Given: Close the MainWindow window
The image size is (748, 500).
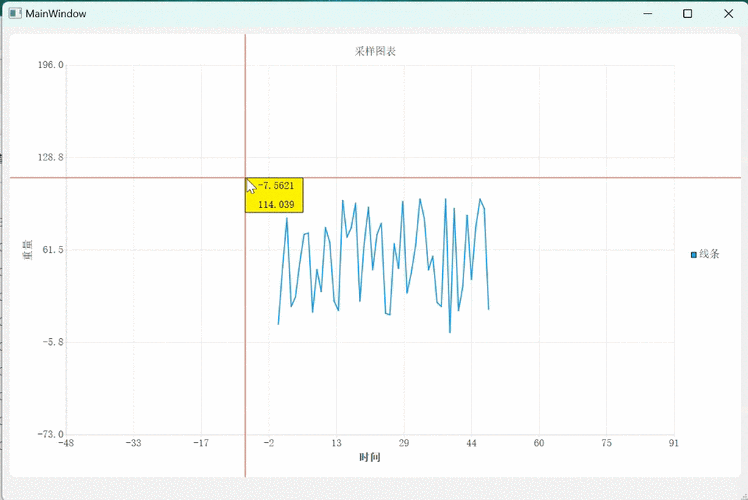Looking at the screenshot, I should point(727,14).
